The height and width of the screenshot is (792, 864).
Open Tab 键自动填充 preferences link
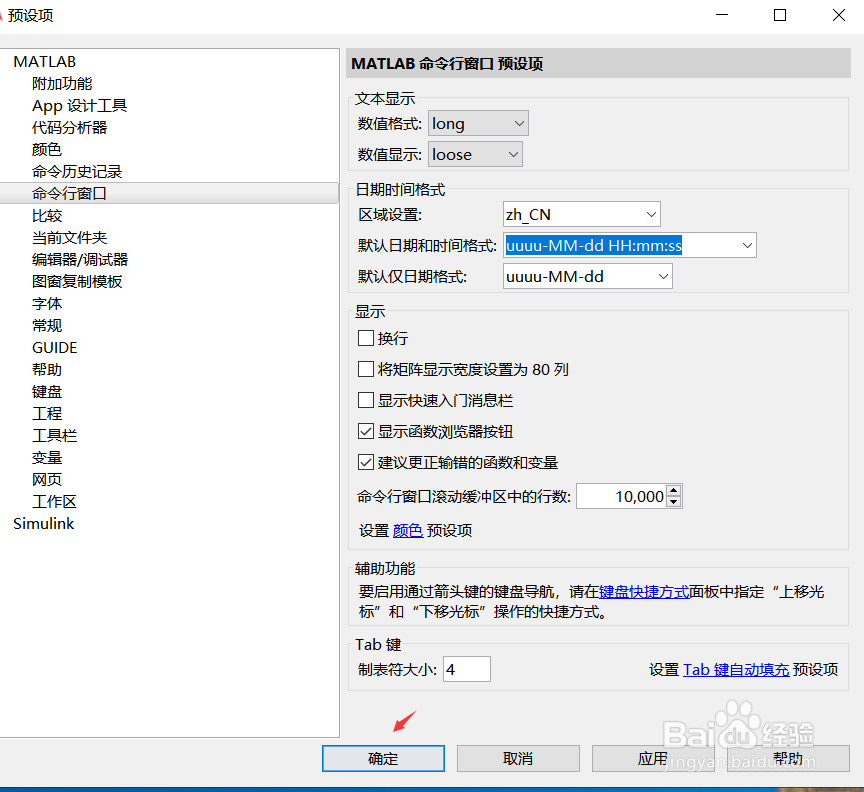[x=736, y=670]
